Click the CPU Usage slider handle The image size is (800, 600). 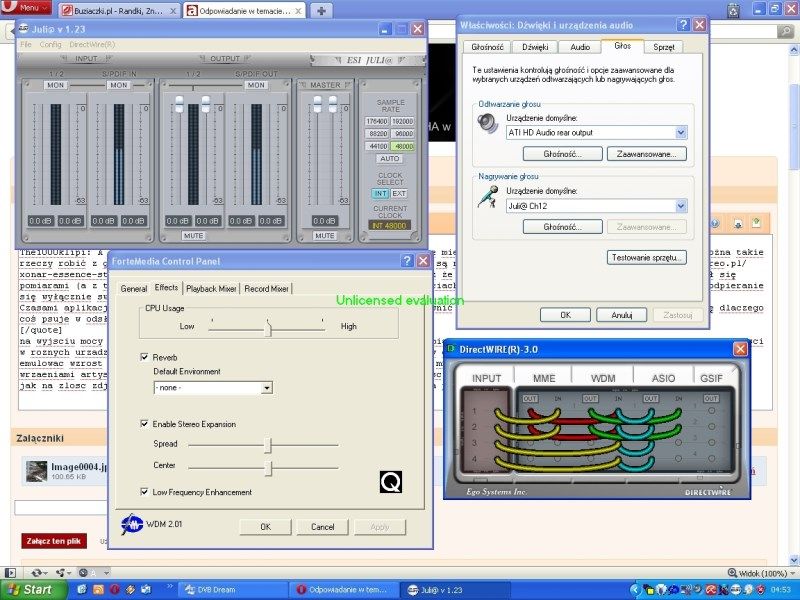[268, 328]
